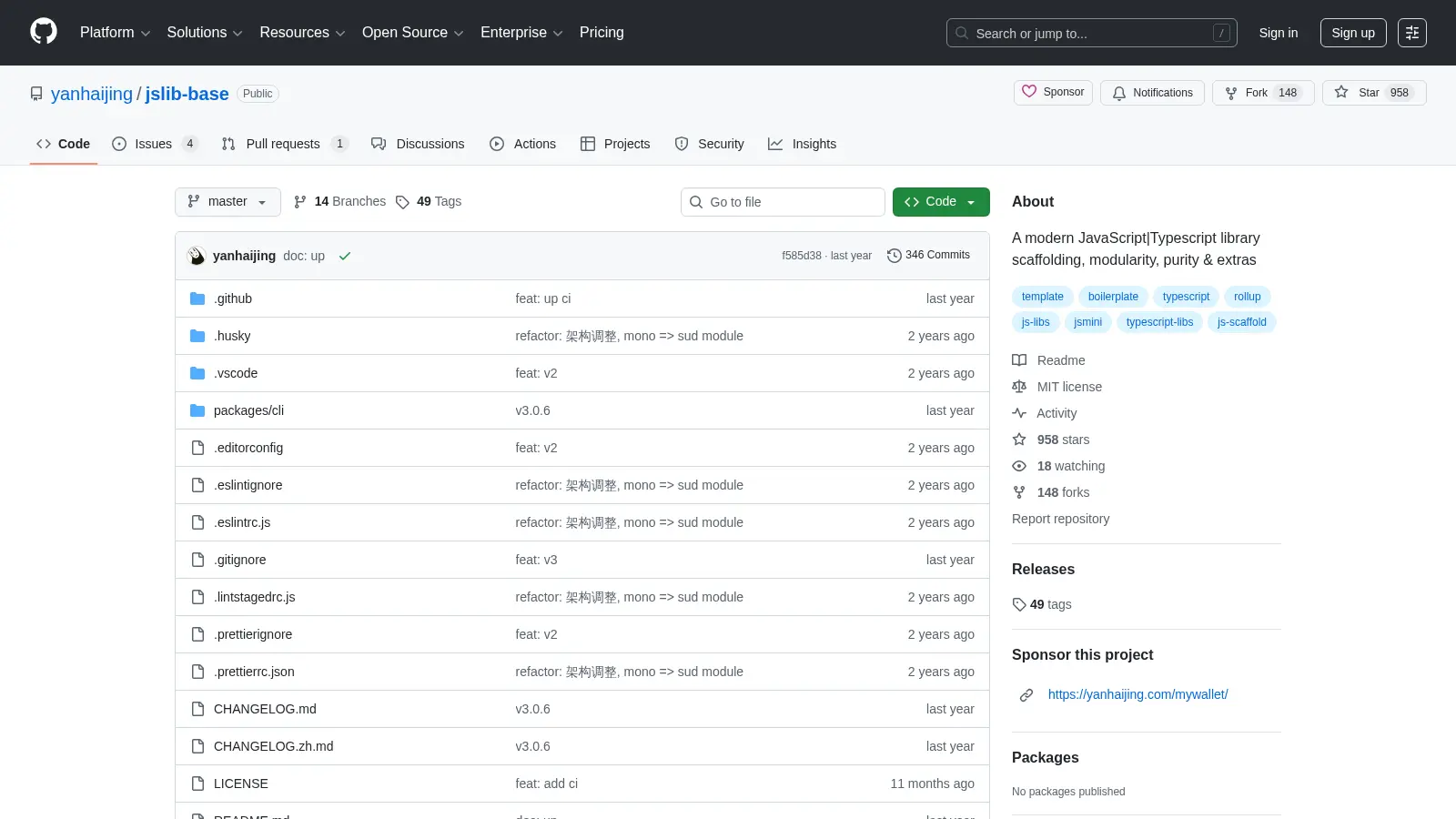This screenshot has height=819, width=1456.
Task: Click the LICENSE file icon
Action: (197, 784)
